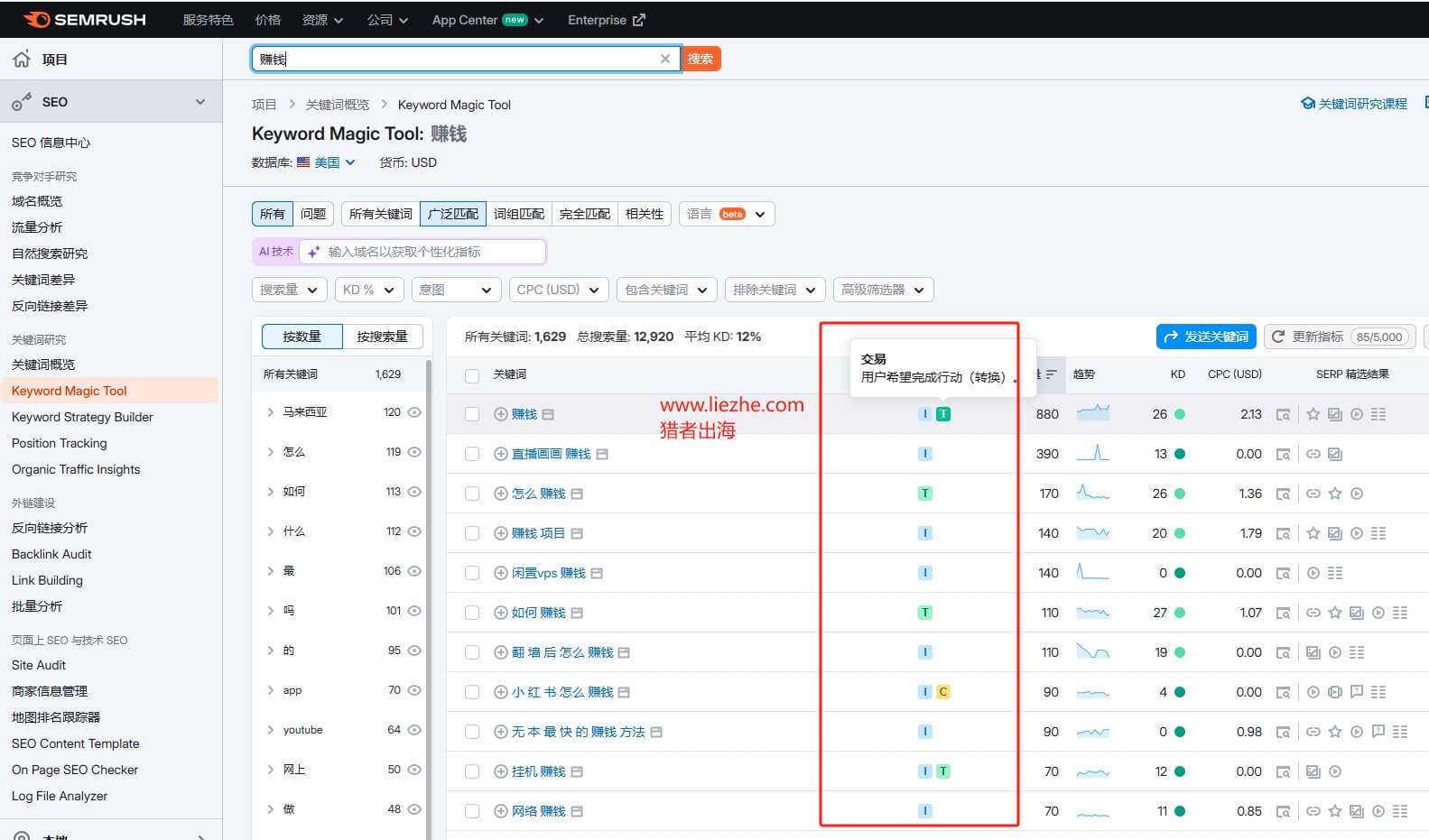This screenshot has width=1429, height=840.
Task: Click the orange 搜索 search button
Action: (701, 59)
